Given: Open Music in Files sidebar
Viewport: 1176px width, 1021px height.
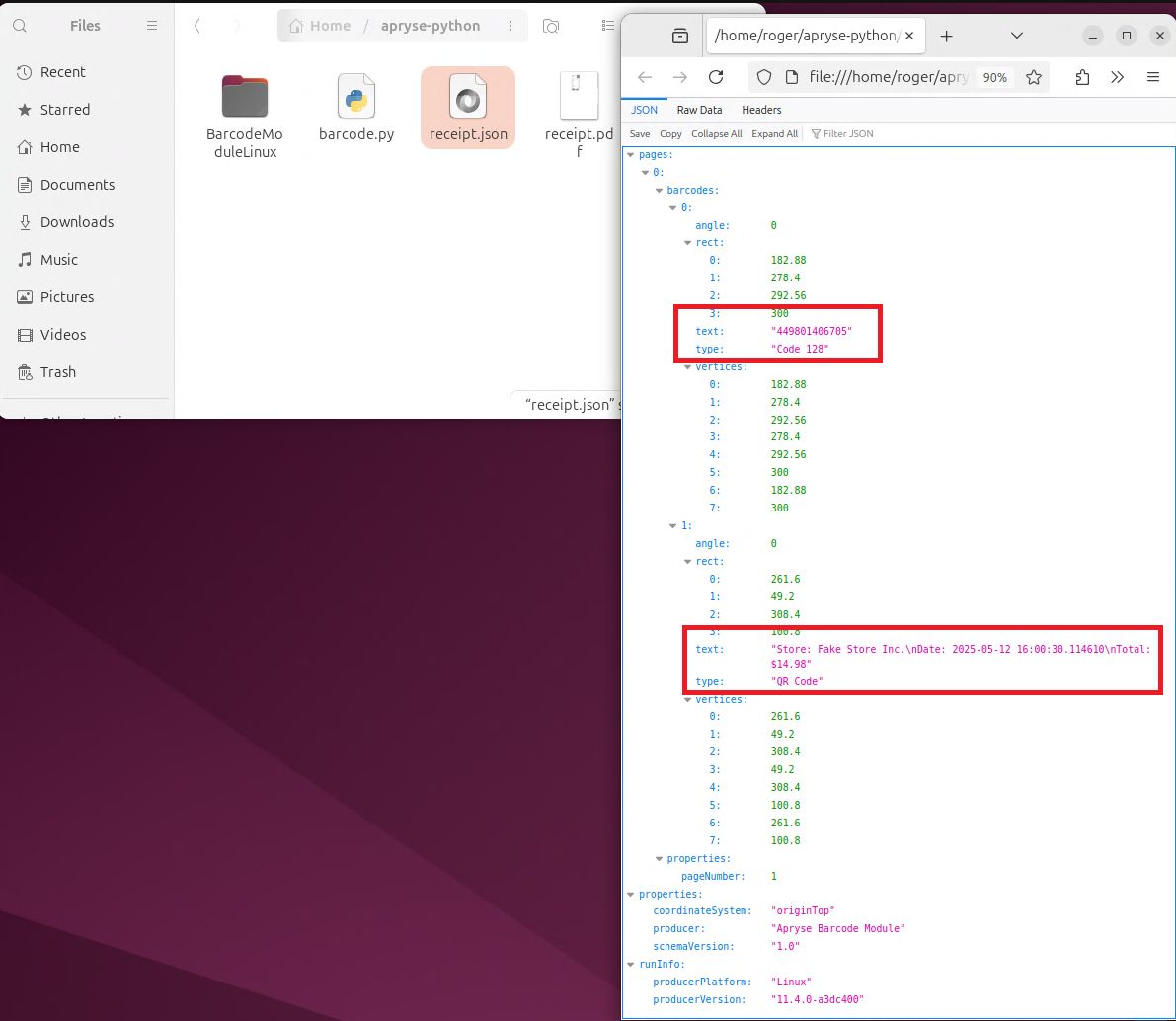Looking at the screenshot, I should click(87, 260).
